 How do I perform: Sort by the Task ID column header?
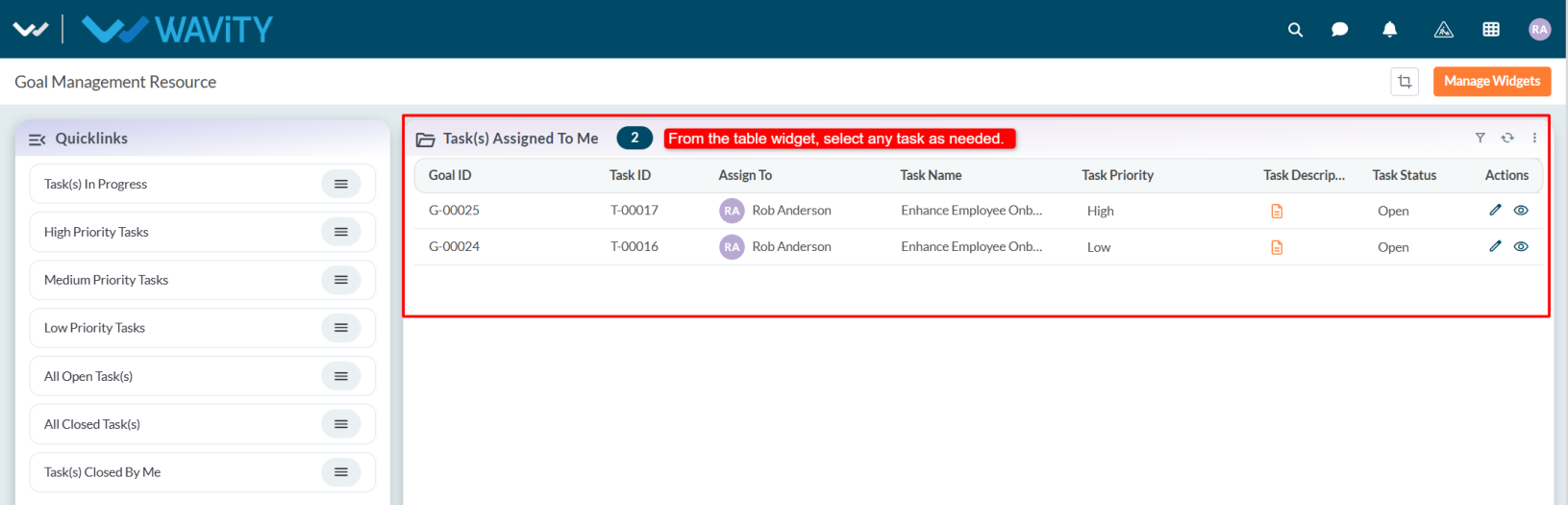coord(630,175)
